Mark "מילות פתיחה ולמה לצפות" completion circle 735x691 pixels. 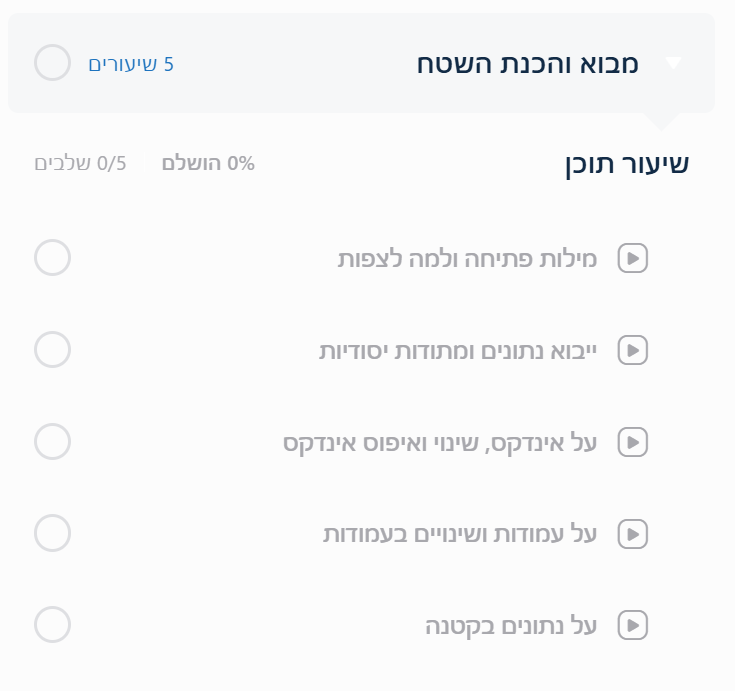pos(52,258)
